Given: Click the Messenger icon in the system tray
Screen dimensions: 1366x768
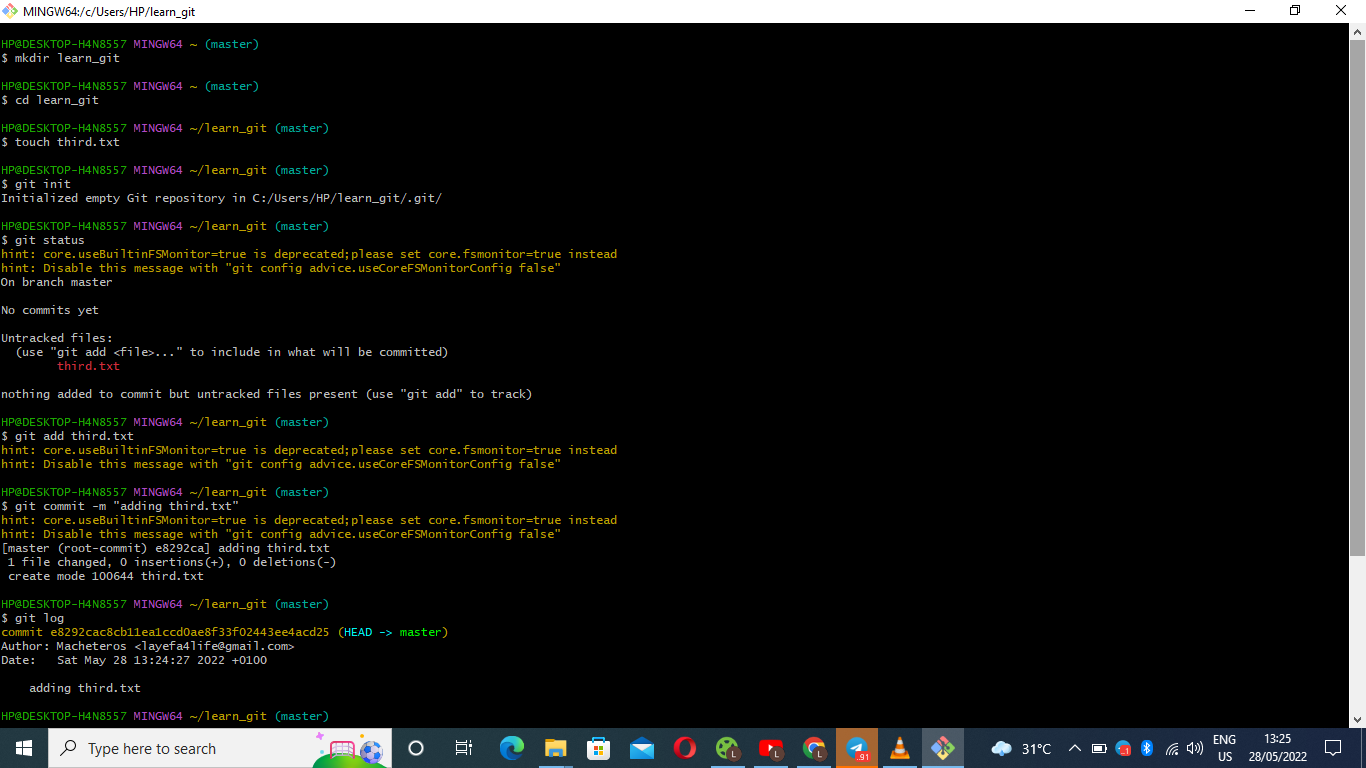Looking at the screenshot, I should click(1123, 749).
